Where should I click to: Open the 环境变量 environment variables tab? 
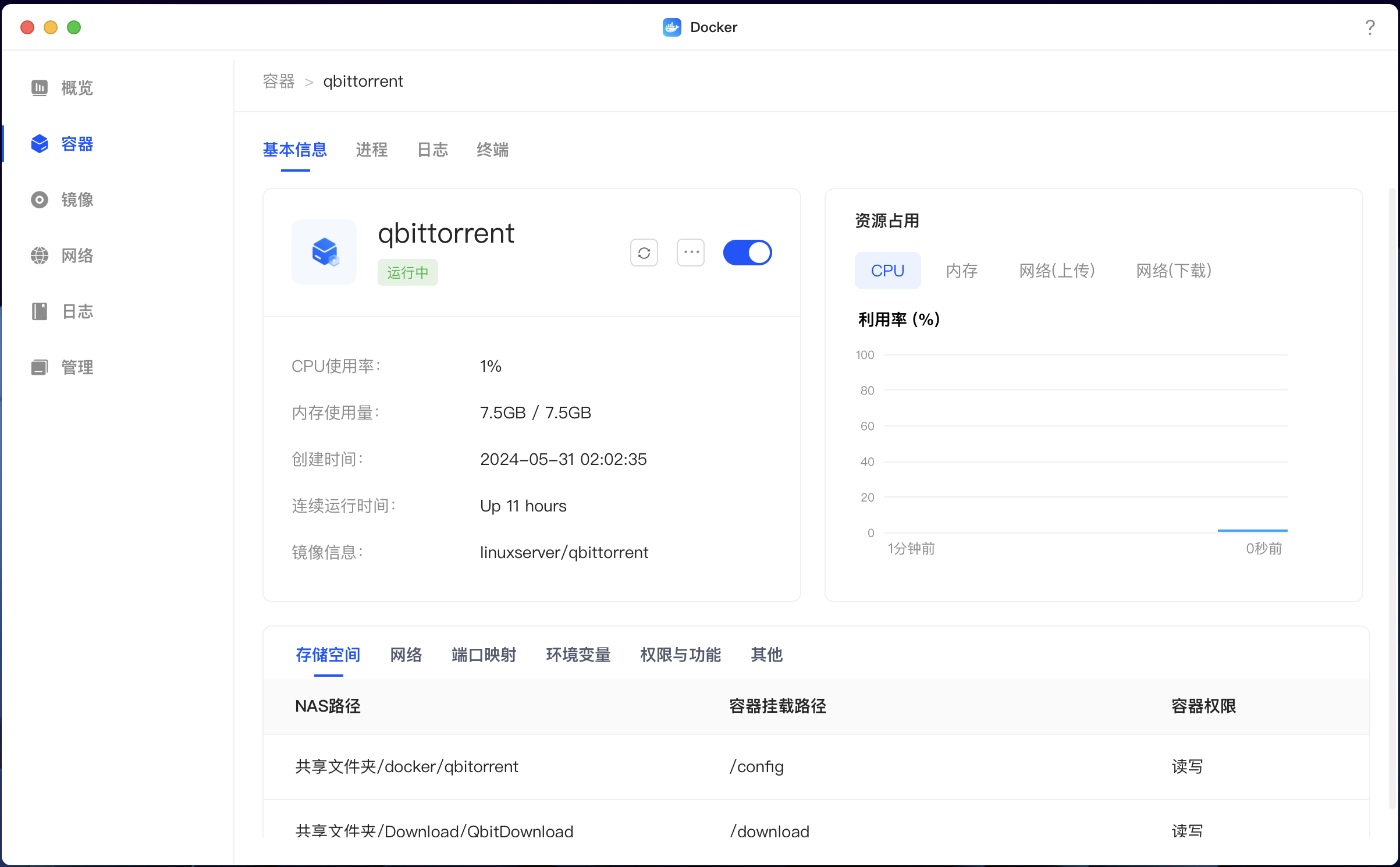pos(578,655)
